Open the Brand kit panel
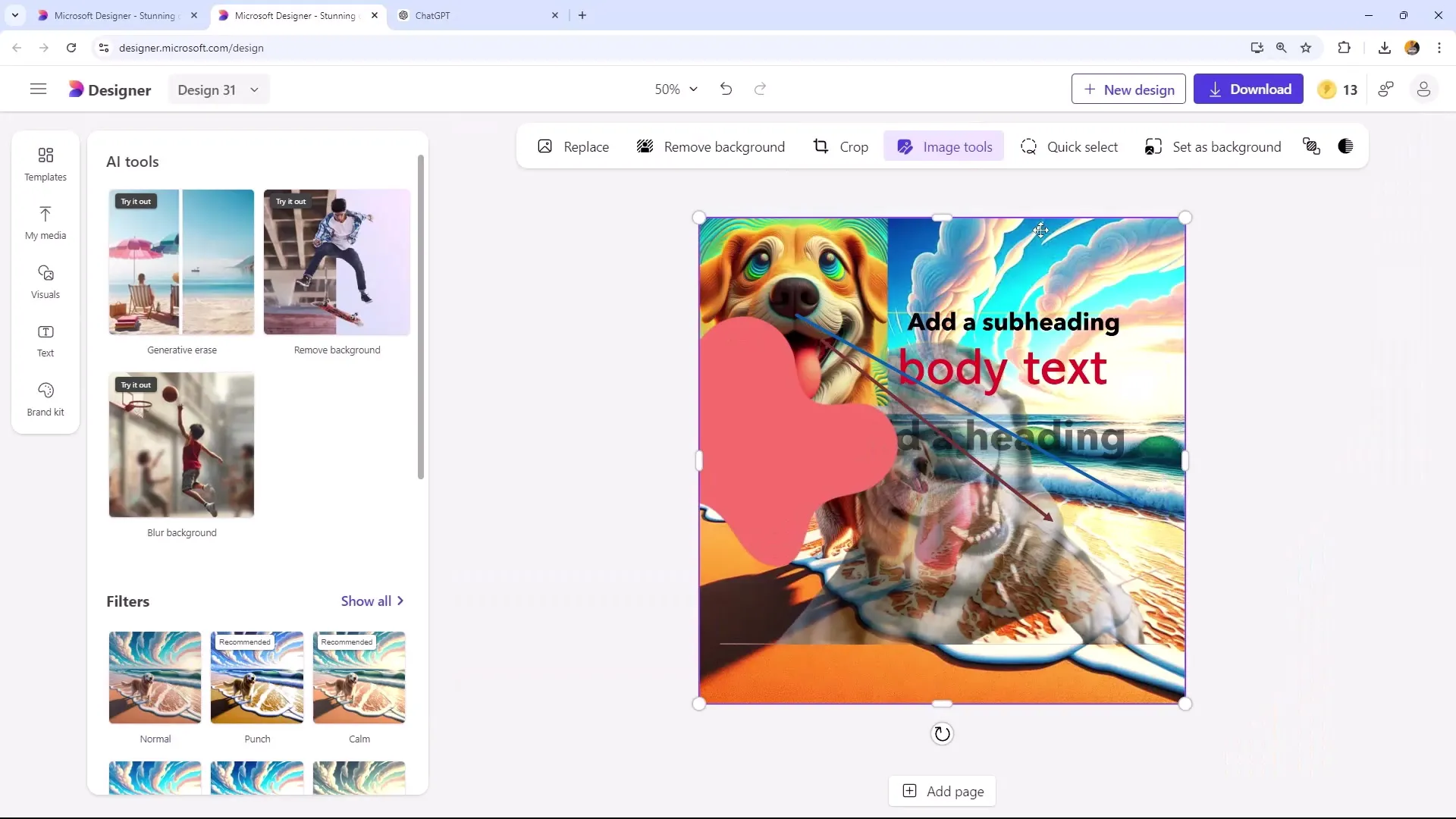 (45, 400)
